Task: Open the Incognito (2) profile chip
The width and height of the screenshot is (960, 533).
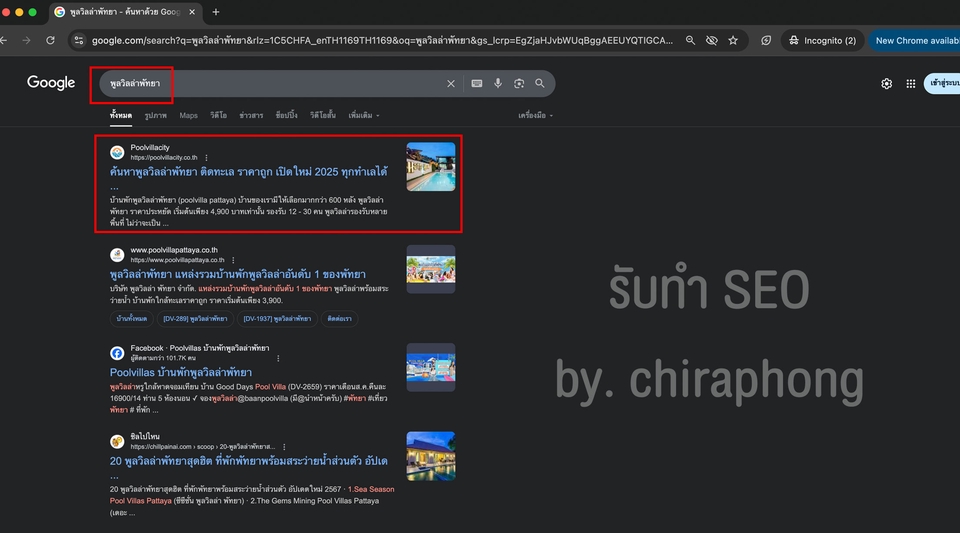Action: [822, 40]
